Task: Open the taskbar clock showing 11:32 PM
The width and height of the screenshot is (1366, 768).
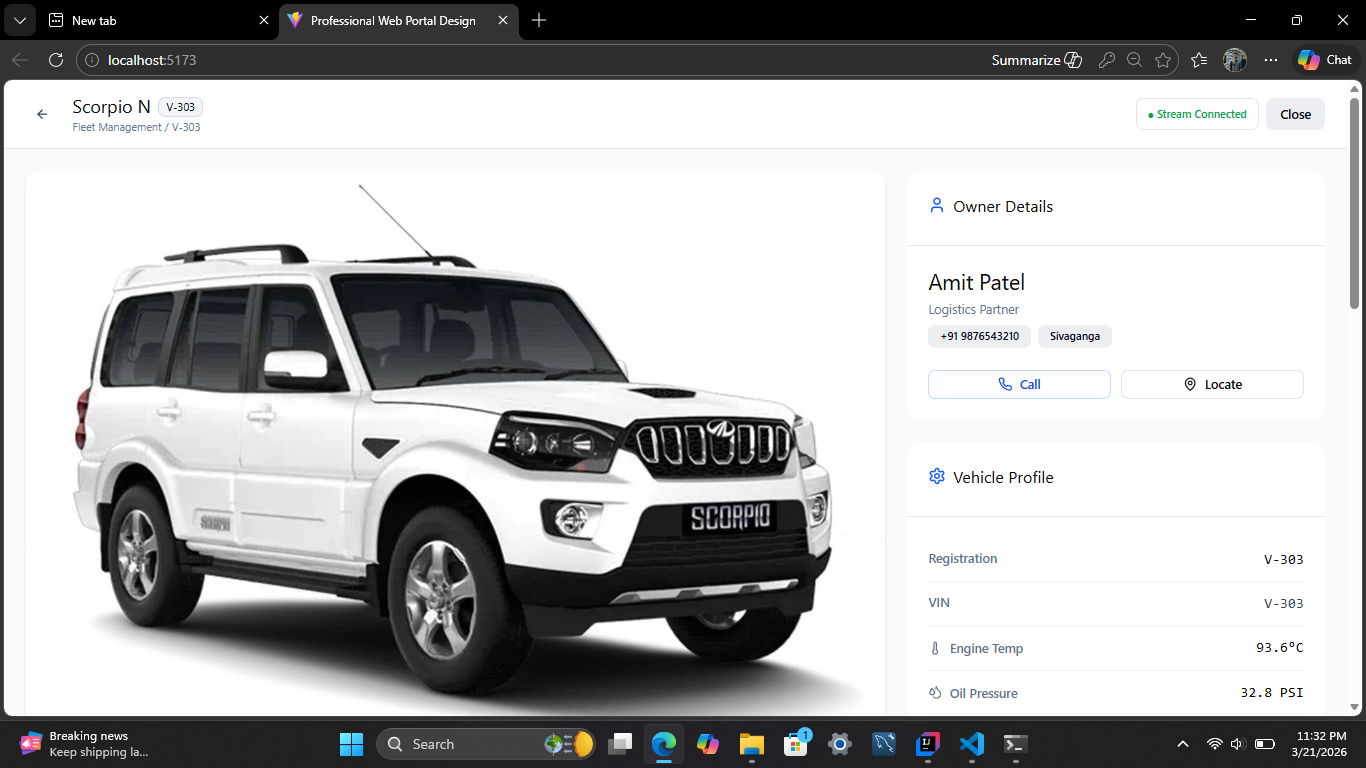Action: (1320, 744)
